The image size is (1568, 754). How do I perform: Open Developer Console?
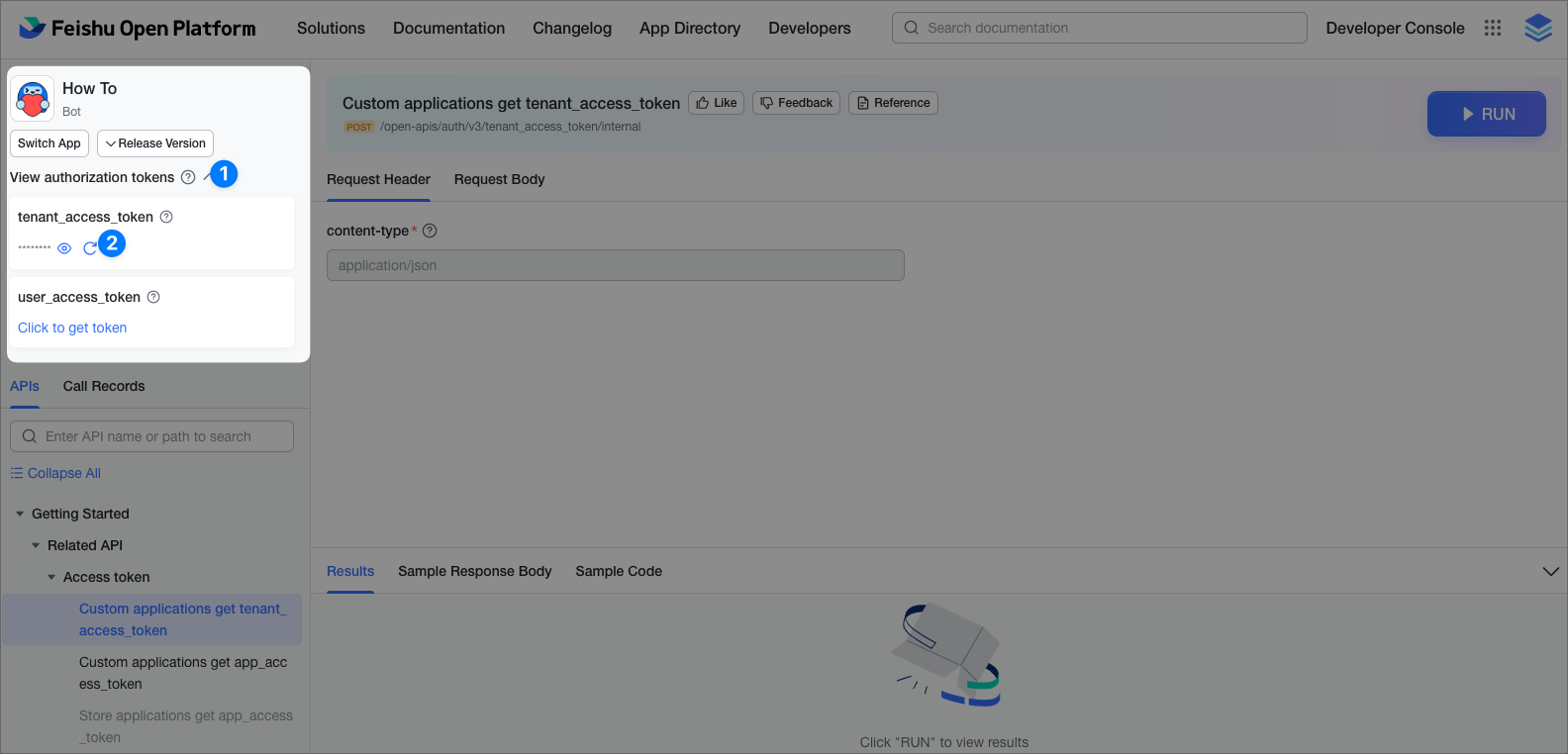click(x=1395, y=28)
